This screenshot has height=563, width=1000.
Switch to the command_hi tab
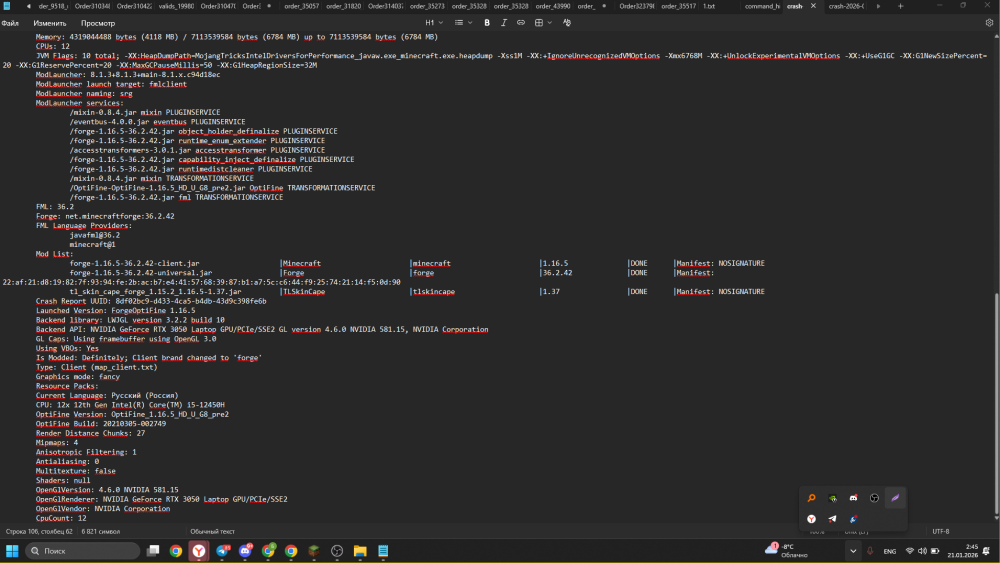762,6
